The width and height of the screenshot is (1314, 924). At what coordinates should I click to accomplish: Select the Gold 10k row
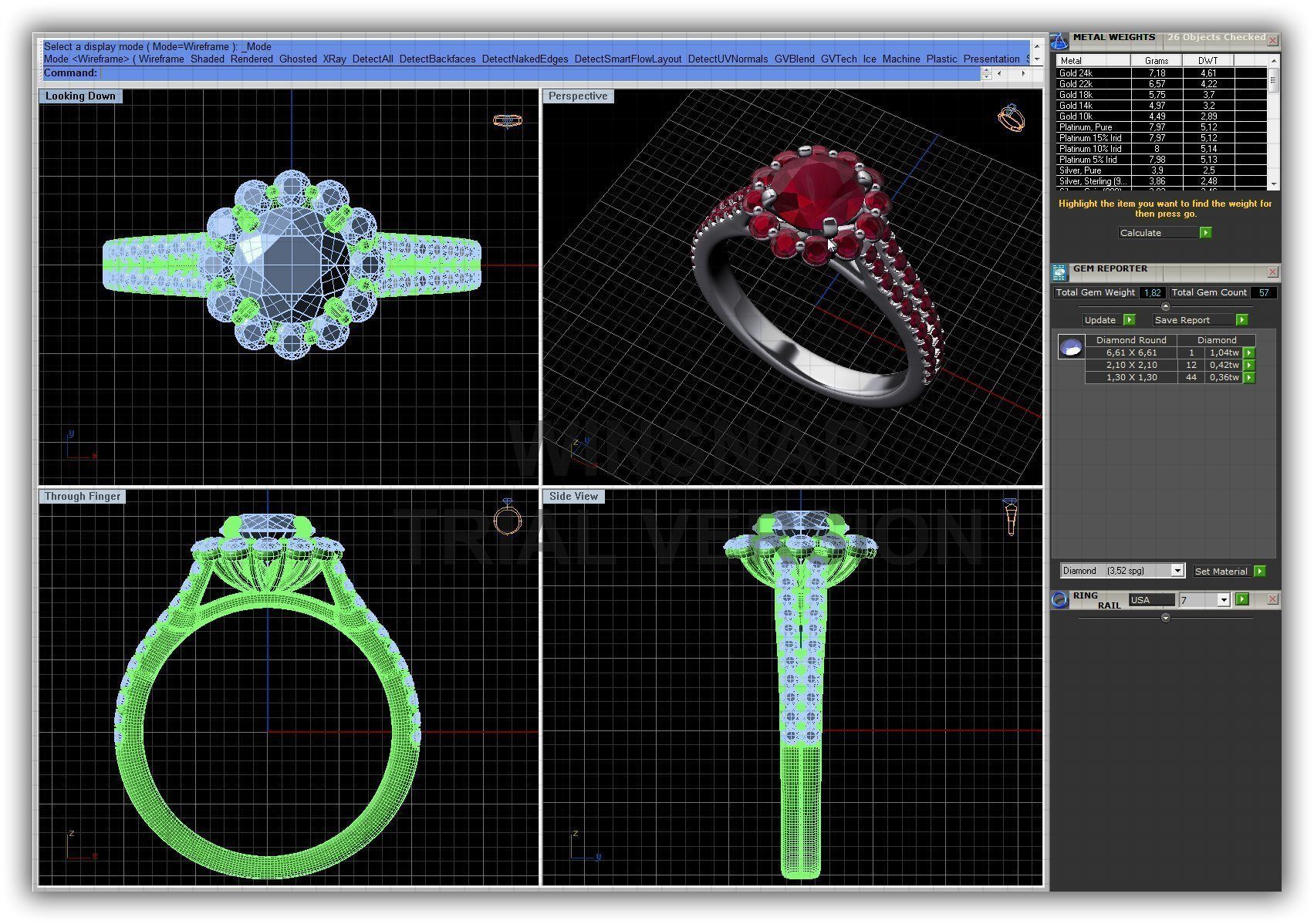click(x=1161, y=116)
